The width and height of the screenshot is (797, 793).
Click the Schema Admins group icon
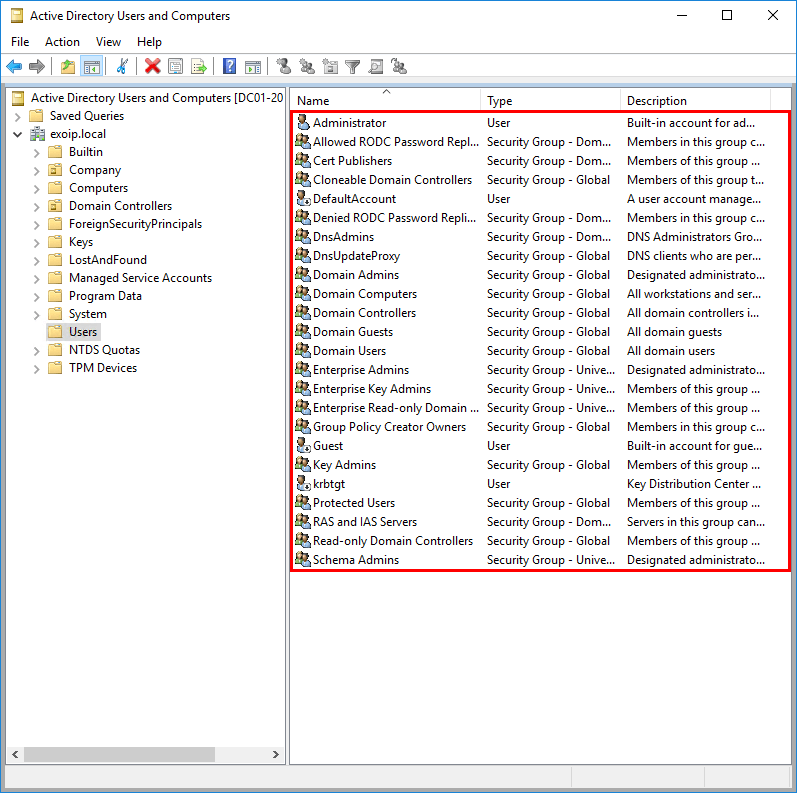[x=303, y=559]
